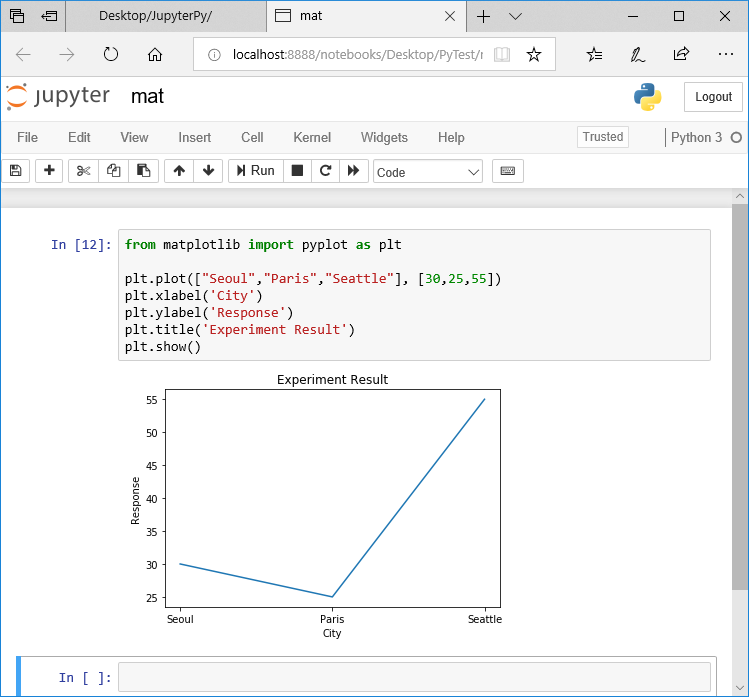
Task: Click the notebook vertical scrollbar thumb
Action: coord(739,397)
